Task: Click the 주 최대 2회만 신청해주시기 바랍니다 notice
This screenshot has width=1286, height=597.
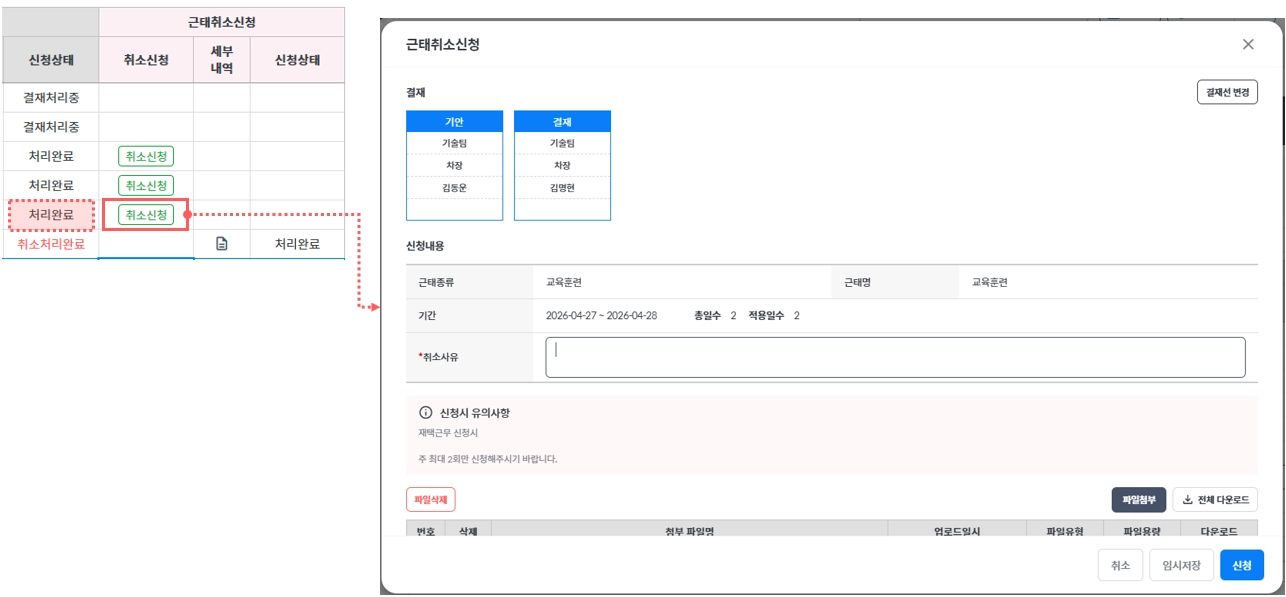Action: [487, 459]
